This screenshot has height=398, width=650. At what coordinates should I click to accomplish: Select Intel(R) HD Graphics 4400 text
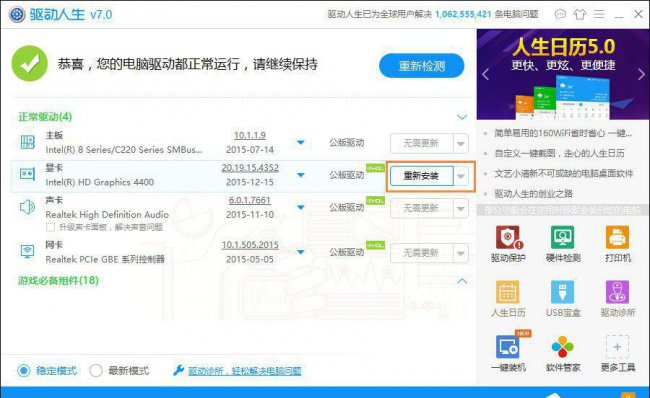pyautogui.click(x=99, y=182)
